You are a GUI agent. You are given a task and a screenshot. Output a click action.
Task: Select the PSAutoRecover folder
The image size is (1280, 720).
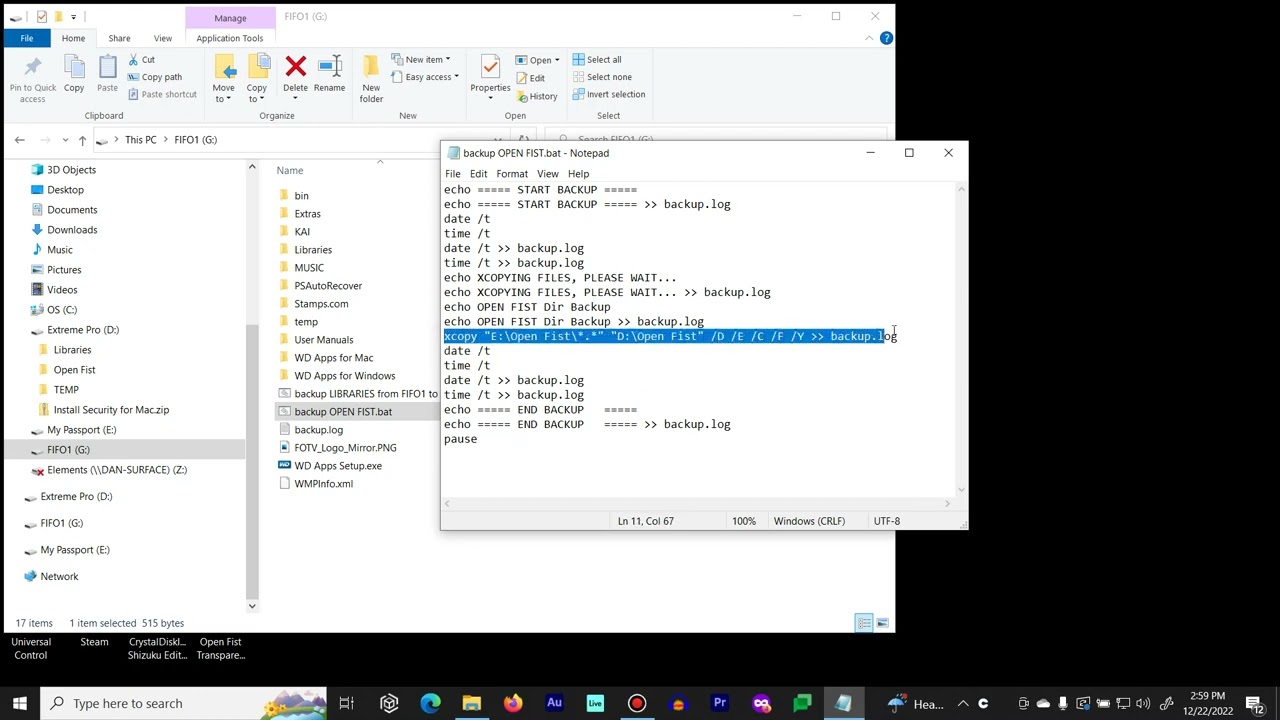328,286
